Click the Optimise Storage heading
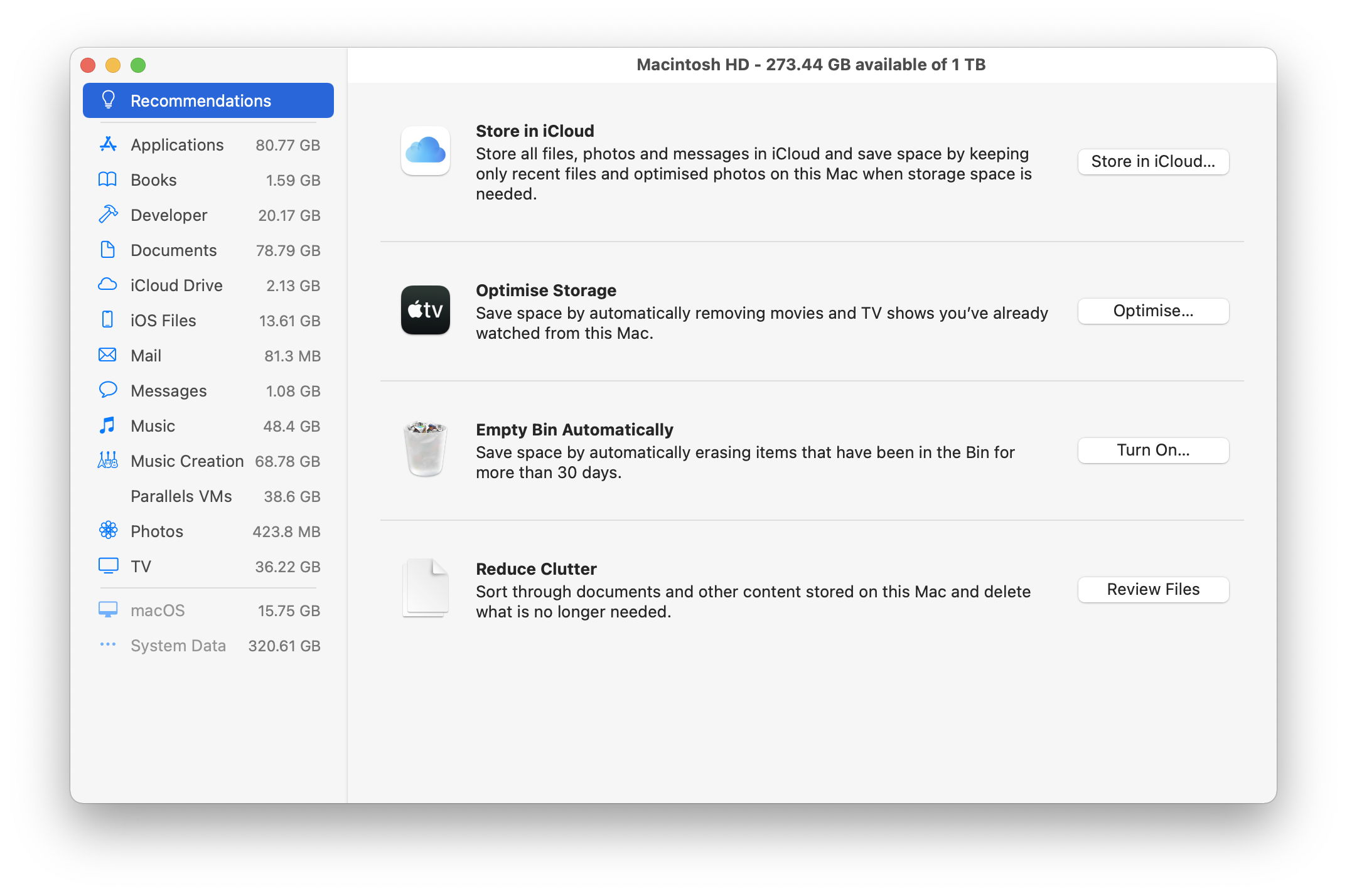The width and height of the screenshot is (1347, 896). [546, 291]
